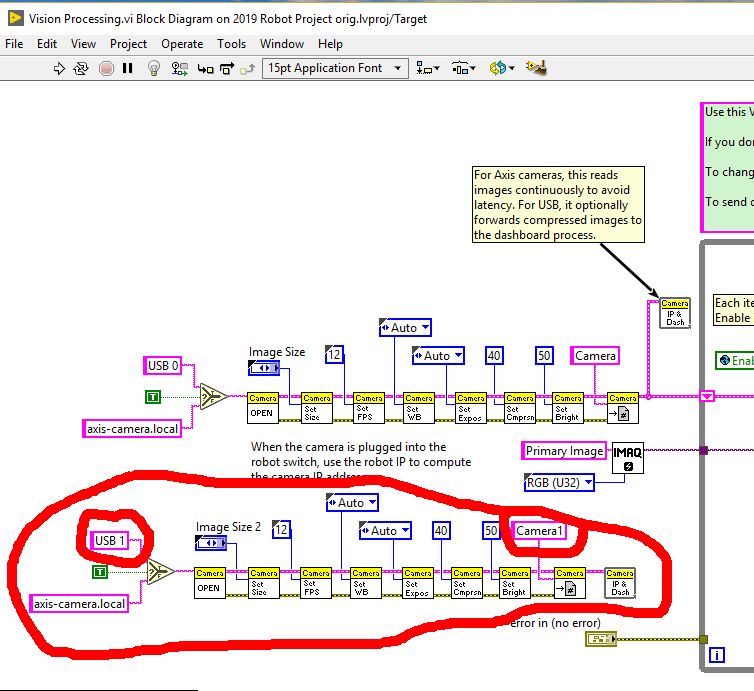Click the lower Camera Set FPS node
The image size is (754, 691).
tap(315, 583)
